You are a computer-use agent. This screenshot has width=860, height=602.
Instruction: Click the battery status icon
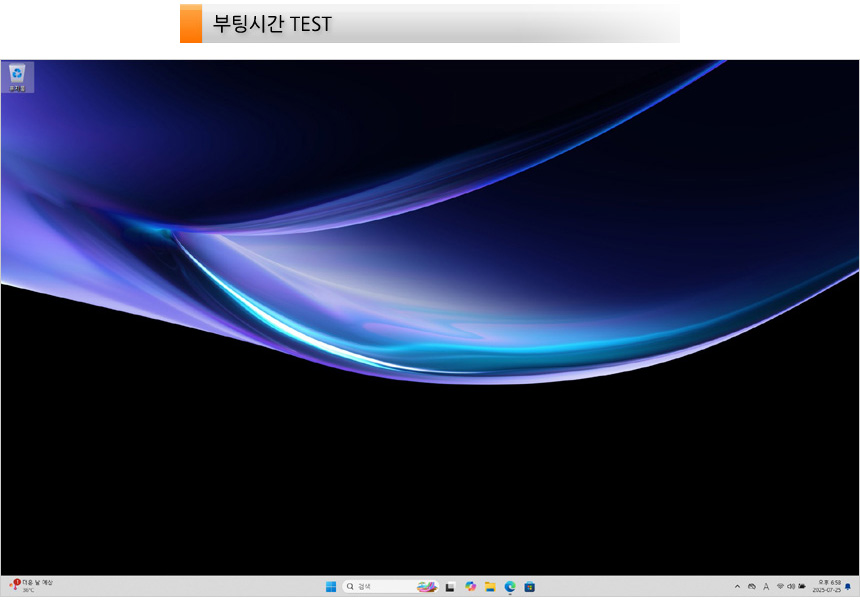[802, 587]
